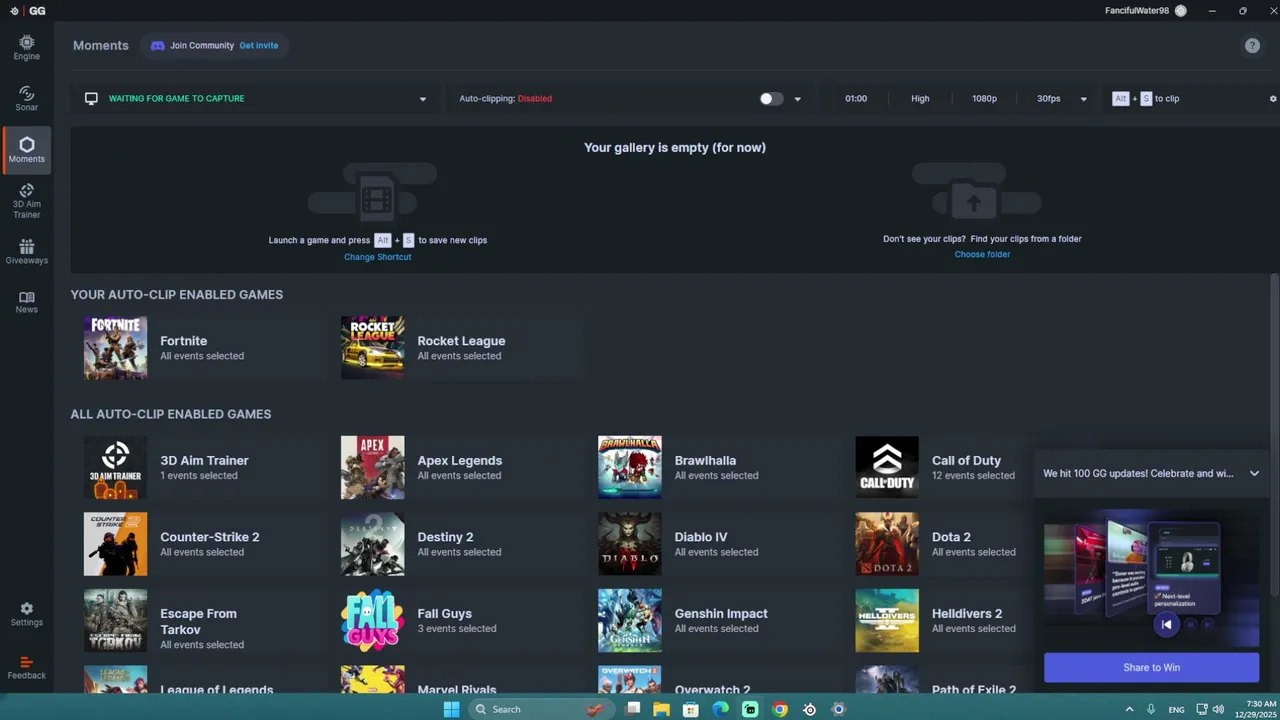Open the Giveaways sidebar section
This screenshot has width=1280, height=720.
pyautogui.click(x=26, y=252)
